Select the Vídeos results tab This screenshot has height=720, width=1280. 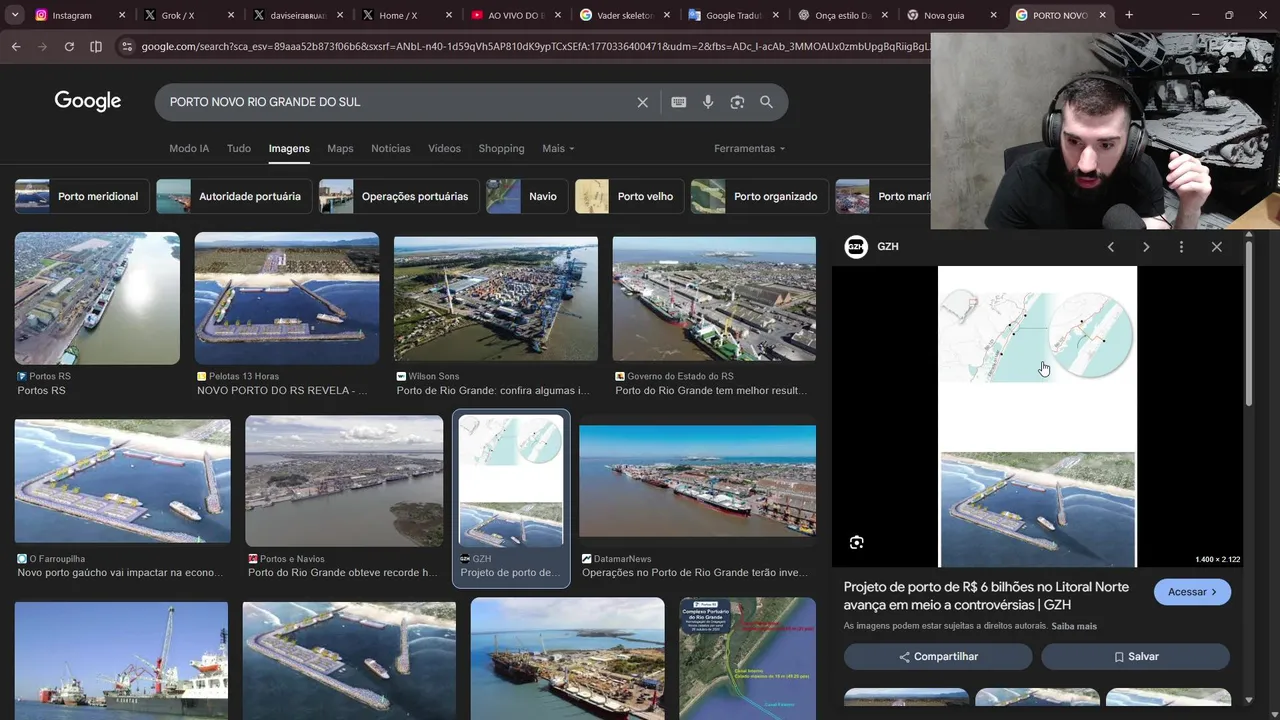[x=445, y=148]
